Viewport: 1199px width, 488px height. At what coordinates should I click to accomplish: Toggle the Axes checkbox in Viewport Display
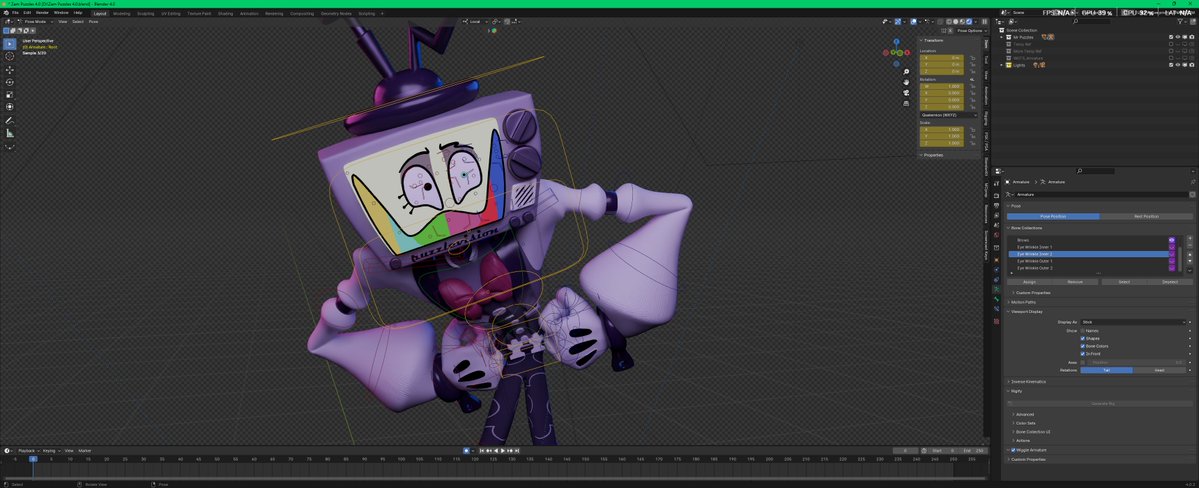pos(1082,363)
